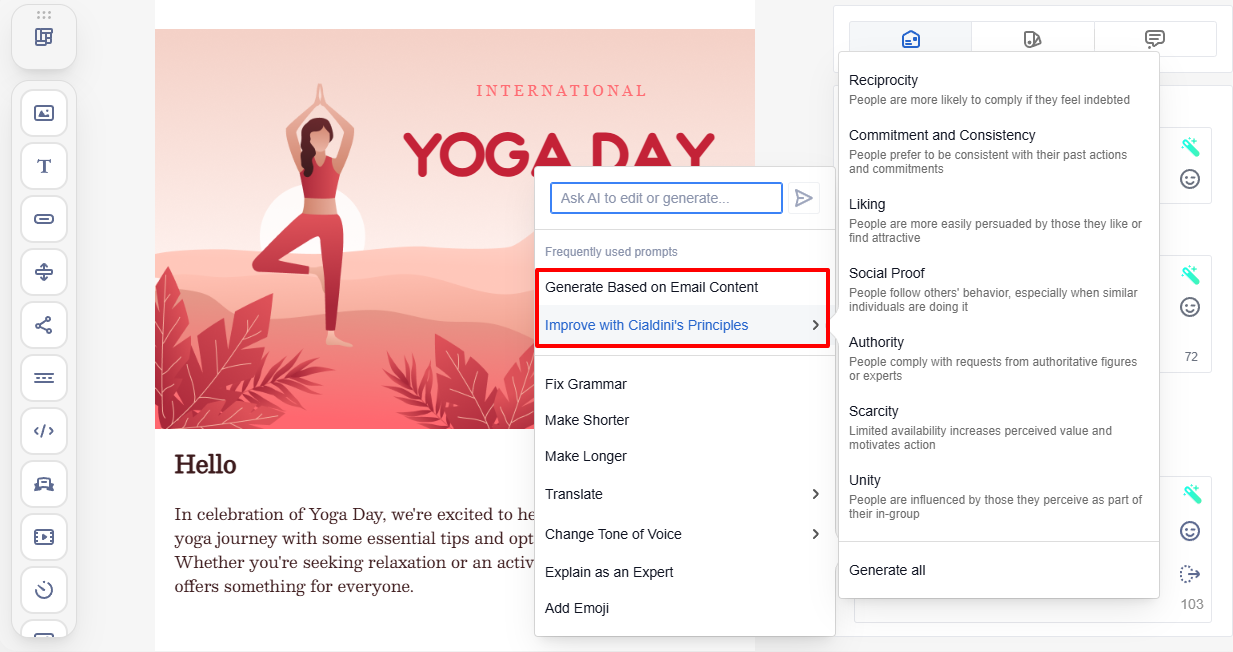Open Change Tone of Voice submenu
The height and width of the screenshot is (652, 1233).
[685, 534]
